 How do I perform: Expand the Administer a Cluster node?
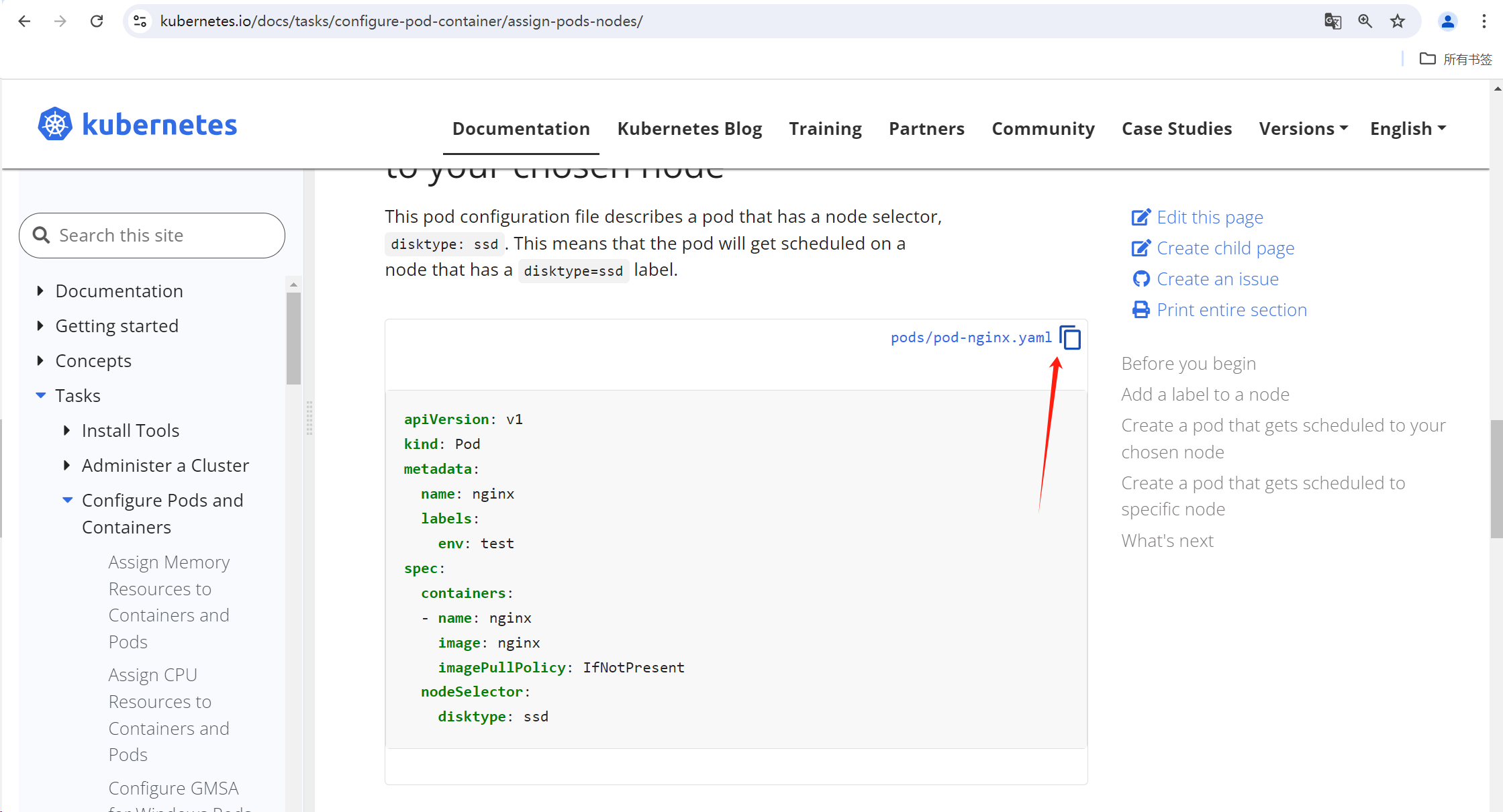tap(66, 465)
